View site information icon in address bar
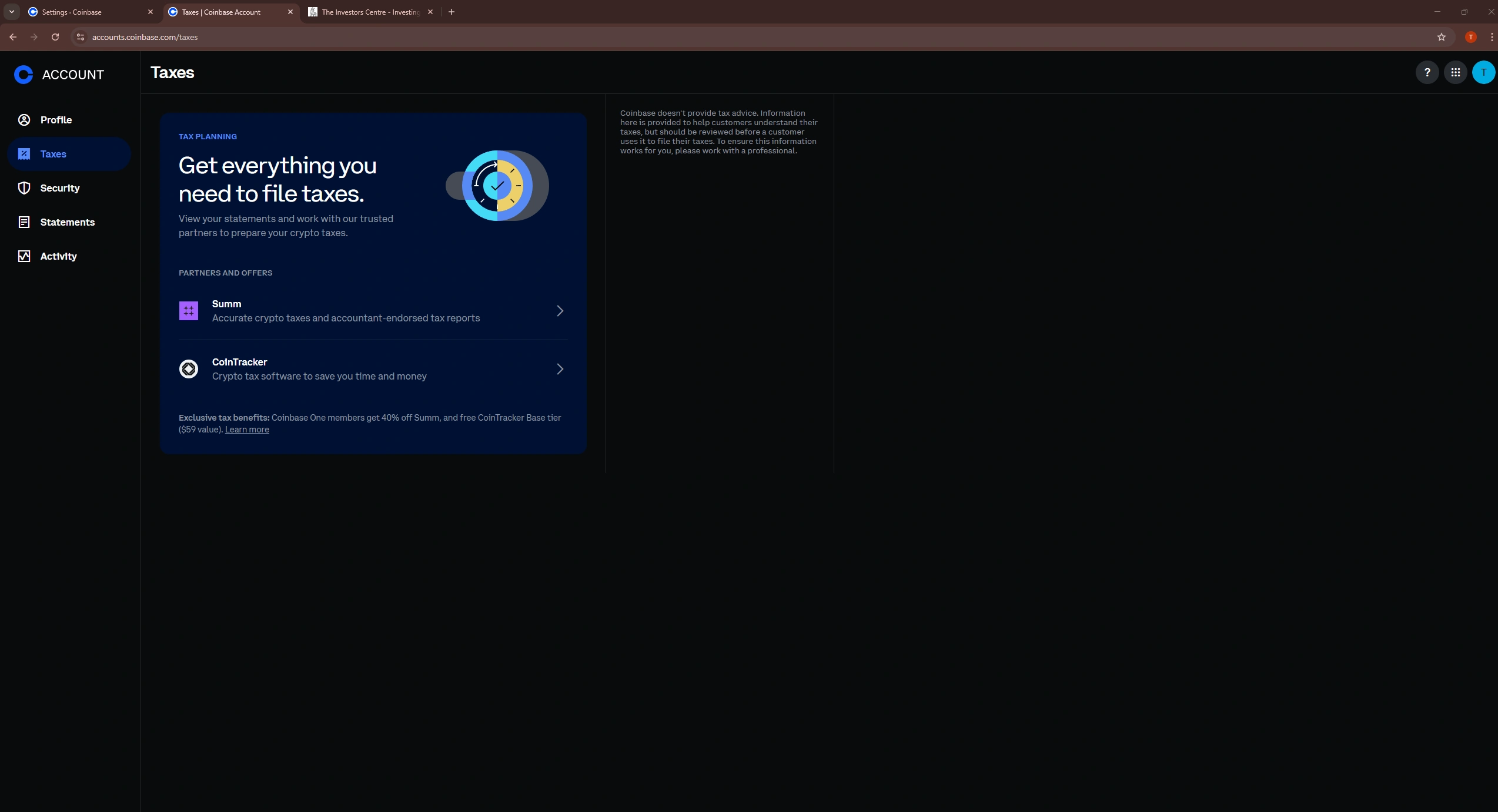The width and height of the screenshot is (1498, 812). tap(81, 37)
